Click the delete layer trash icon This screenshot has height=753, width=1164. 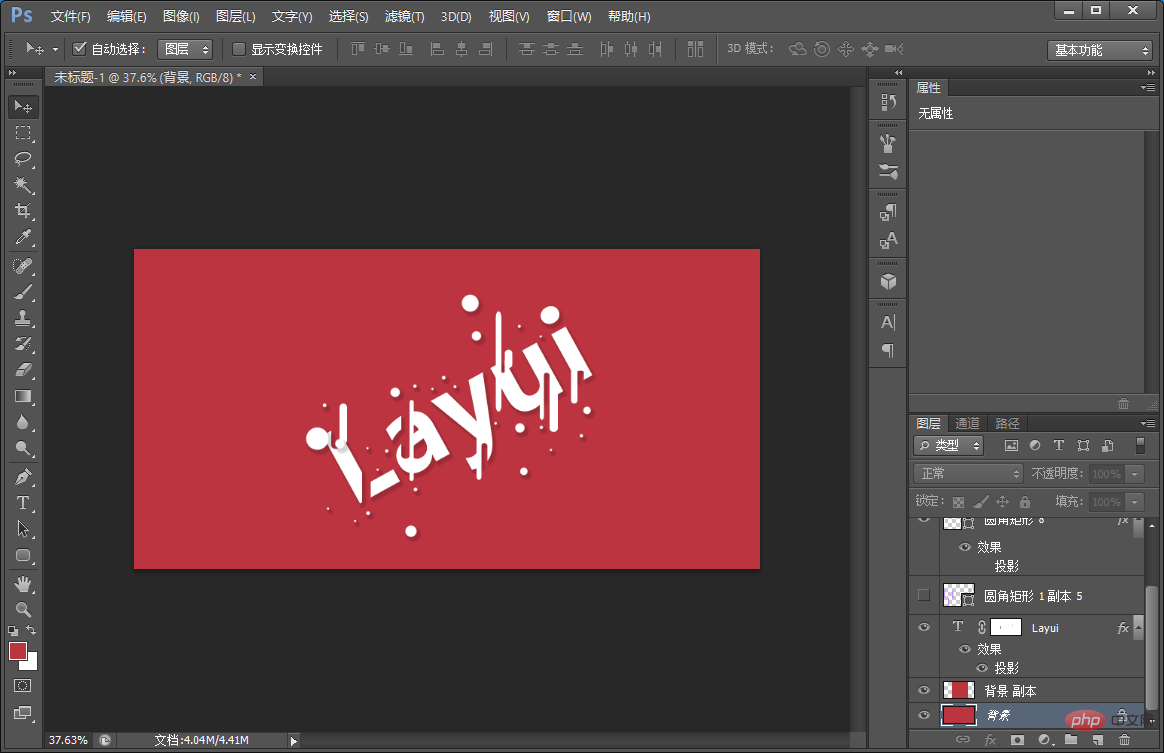[1124, 740]
